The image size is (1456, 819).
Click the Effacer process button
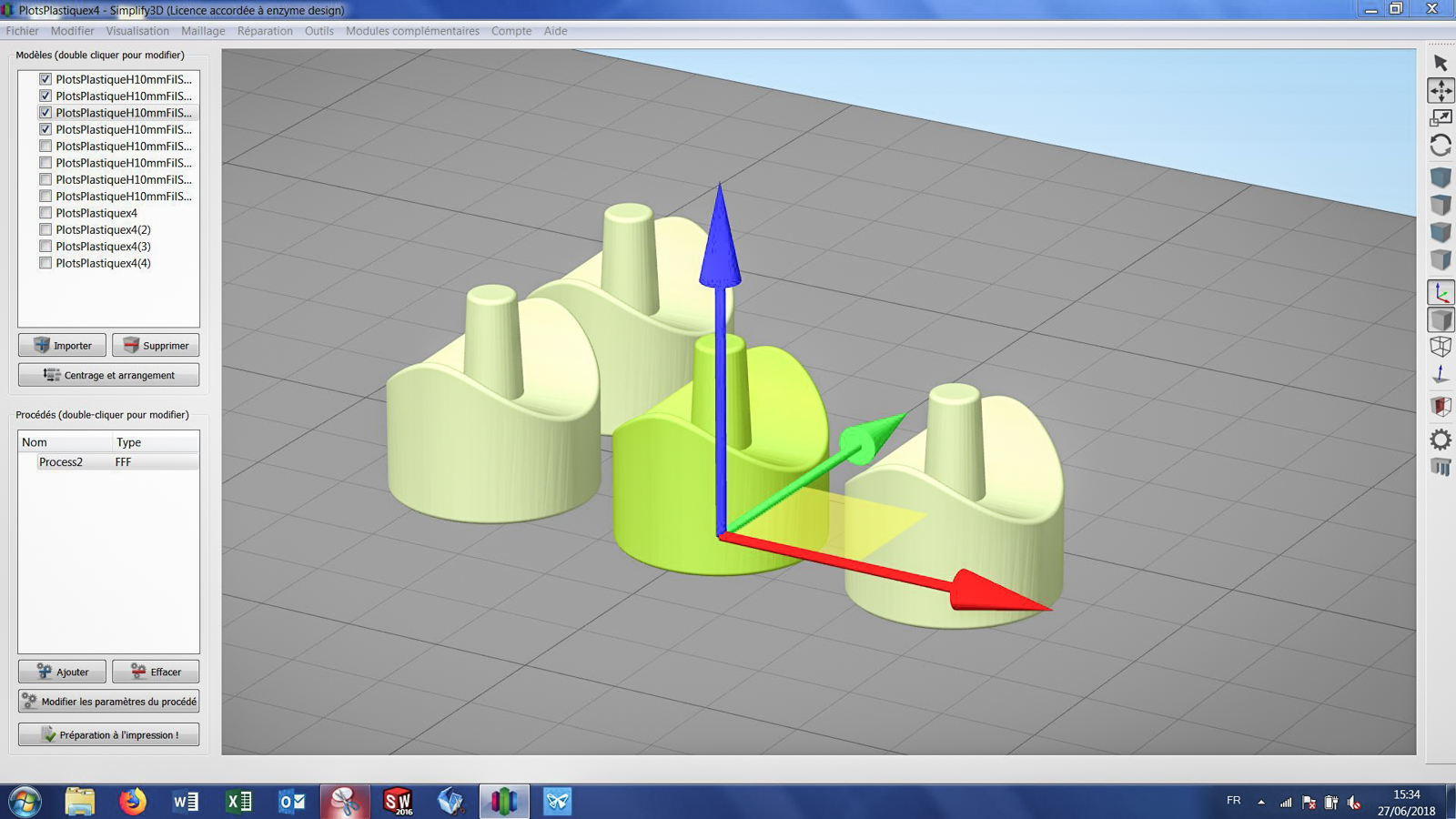(x=156, y=672)
